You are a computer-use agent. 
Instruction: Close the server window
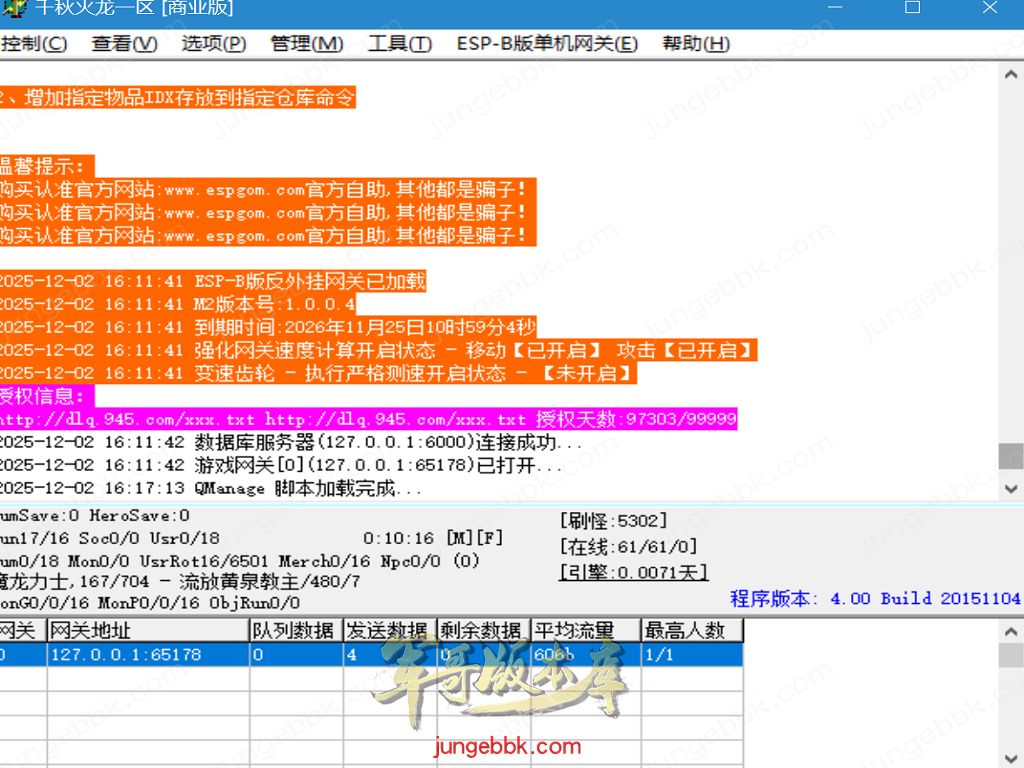click(989, 8)
